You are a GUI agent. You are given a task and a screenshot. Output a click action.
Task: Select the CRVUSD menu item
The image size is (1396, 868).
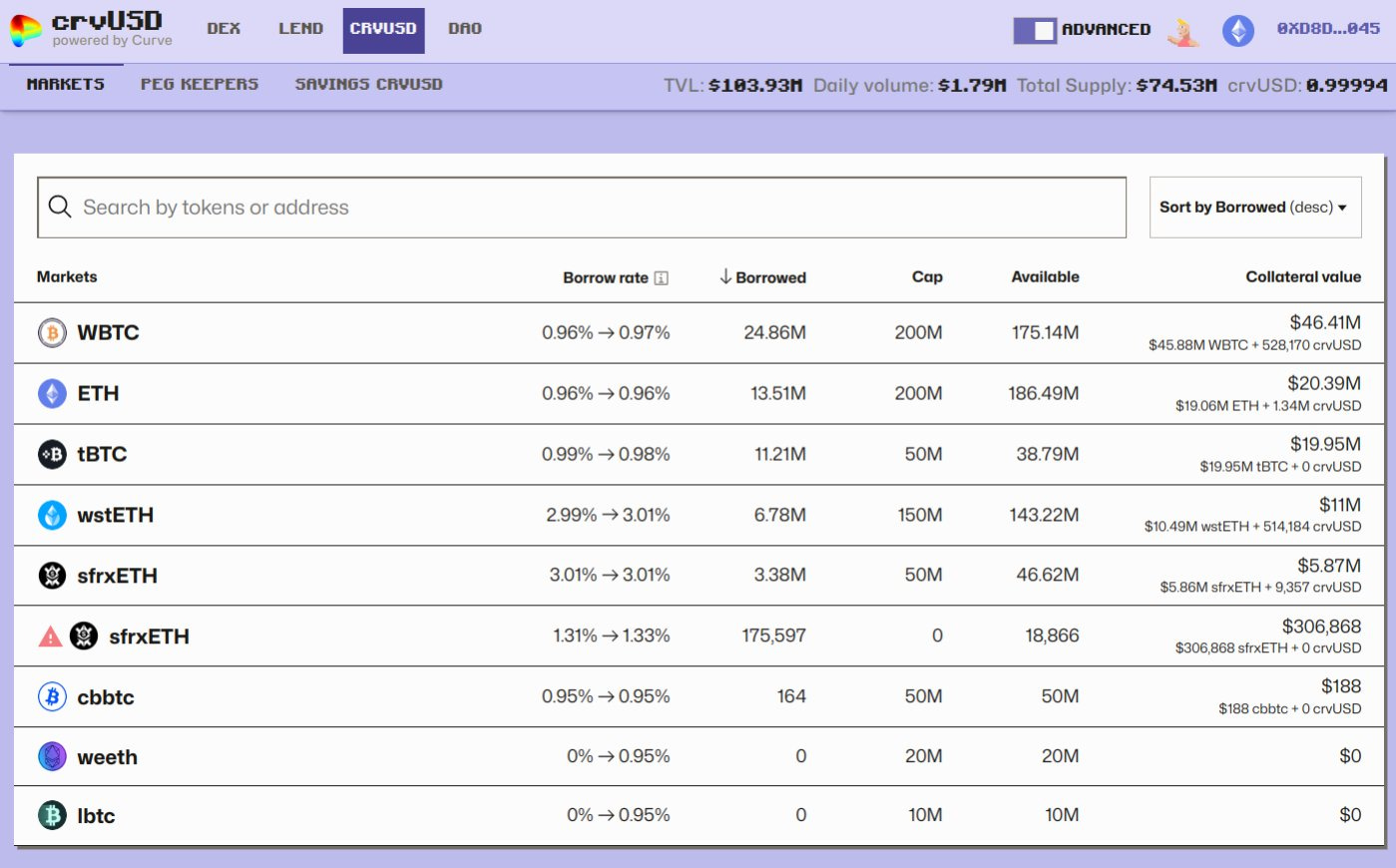pos(383,30)
